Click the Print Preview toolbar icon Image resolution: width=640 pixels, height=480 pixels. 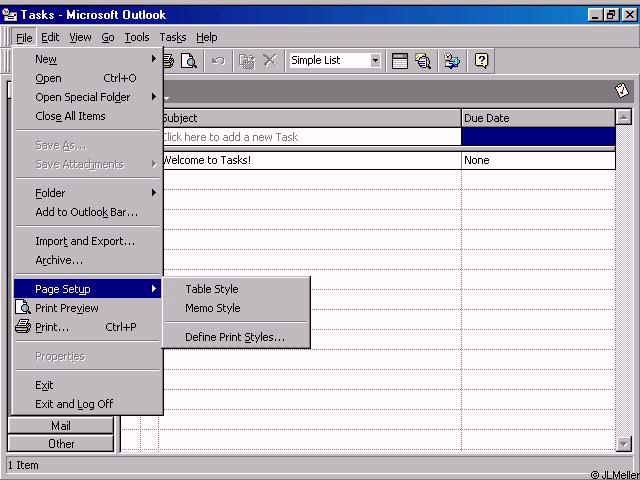[189, 61]
